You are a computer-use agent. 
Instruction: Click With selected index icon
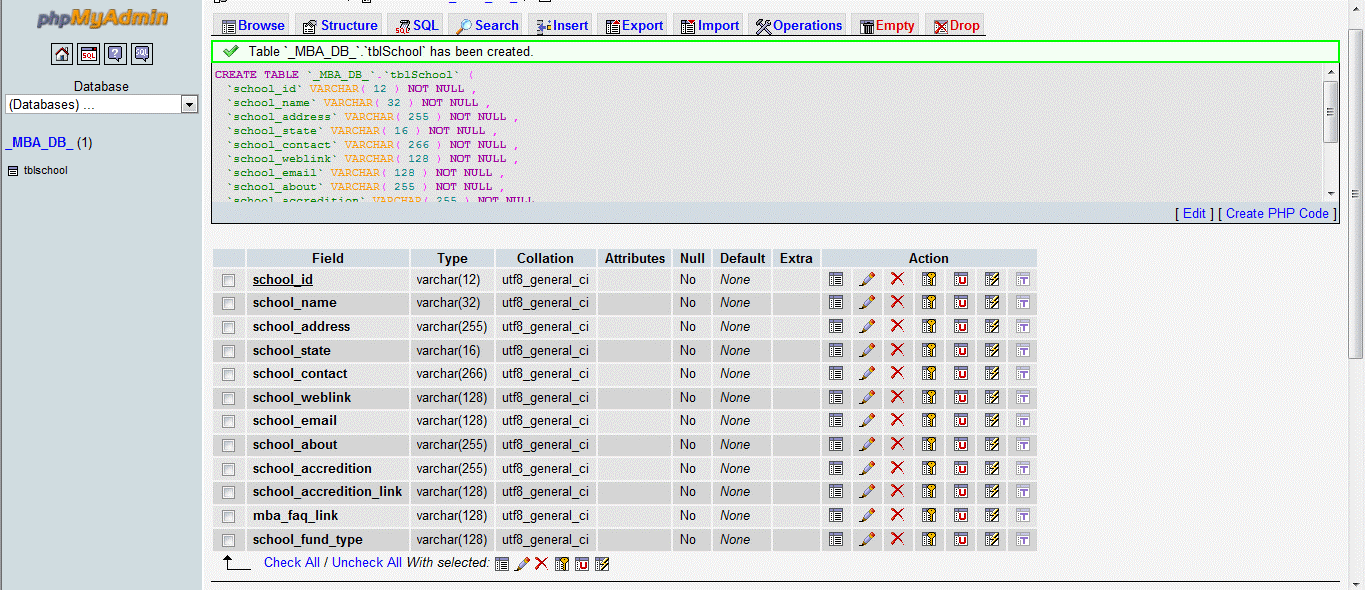point(602,564)
